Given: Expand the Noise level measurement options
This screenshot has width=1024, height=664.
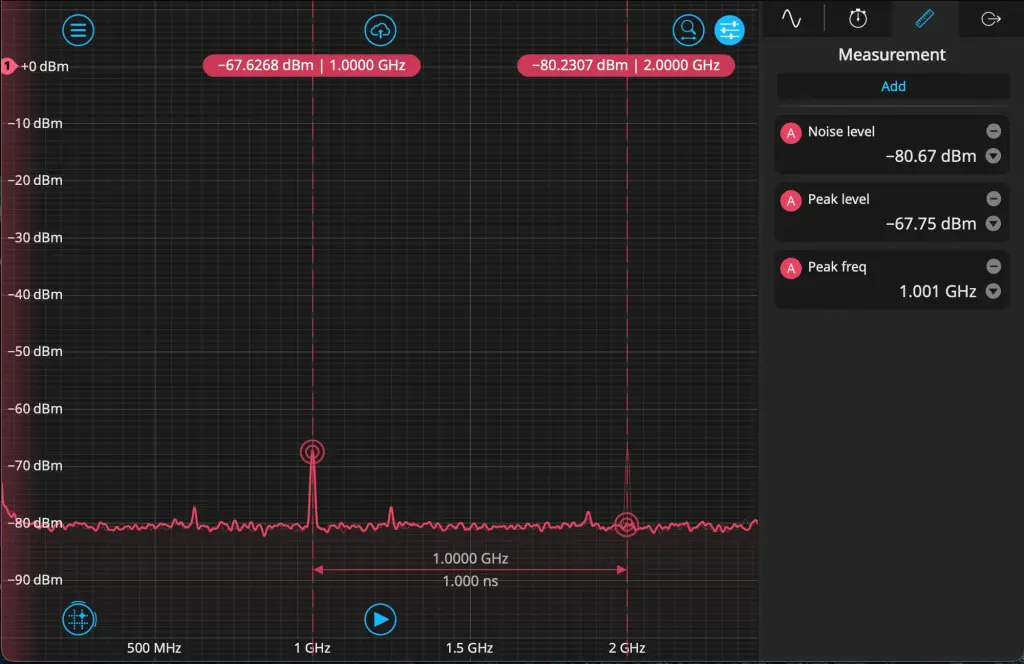Looking at the screenshot, I should [993, 156].
